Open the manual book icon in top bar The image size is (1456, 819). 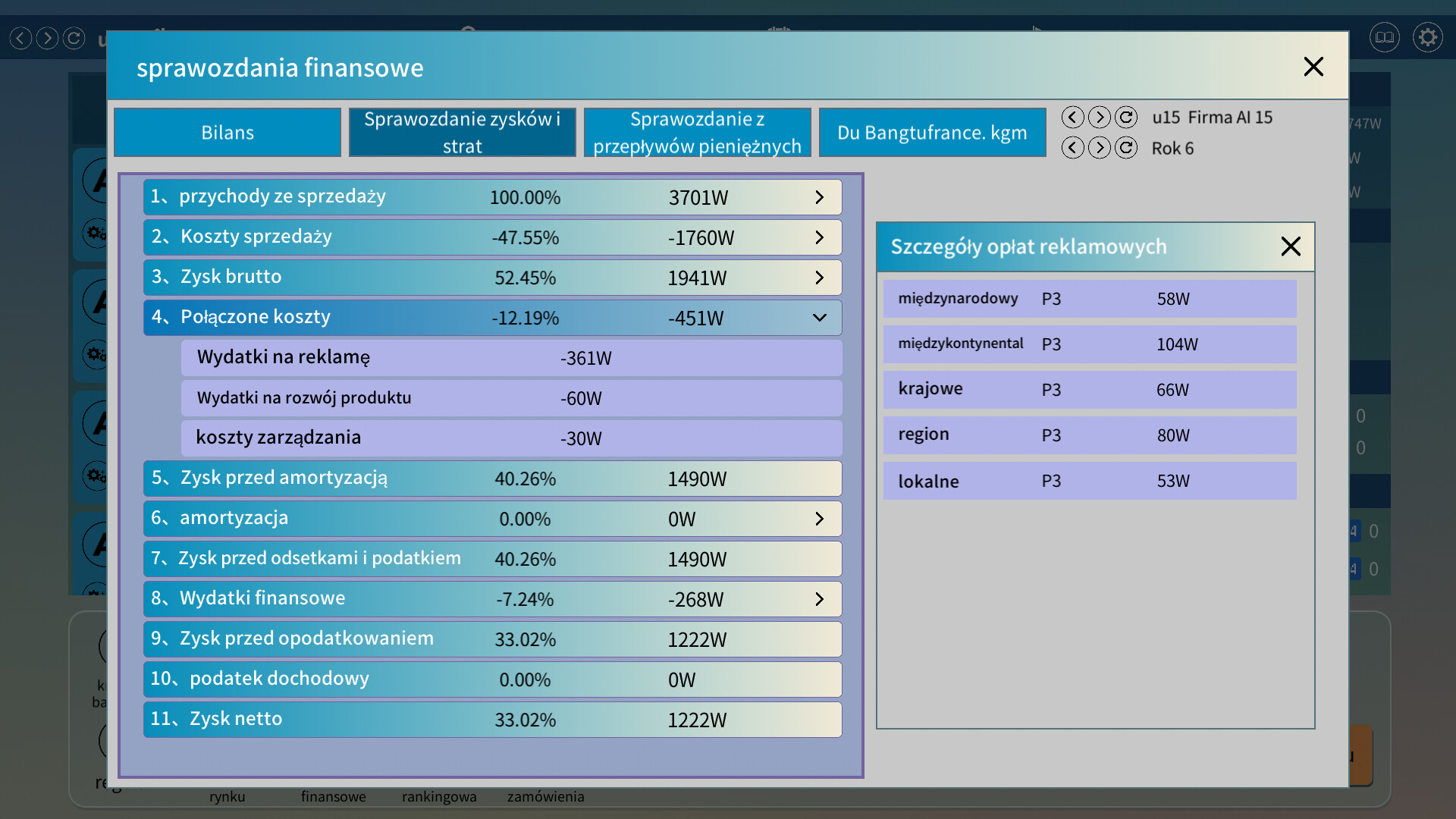[x=1384, y=37]
